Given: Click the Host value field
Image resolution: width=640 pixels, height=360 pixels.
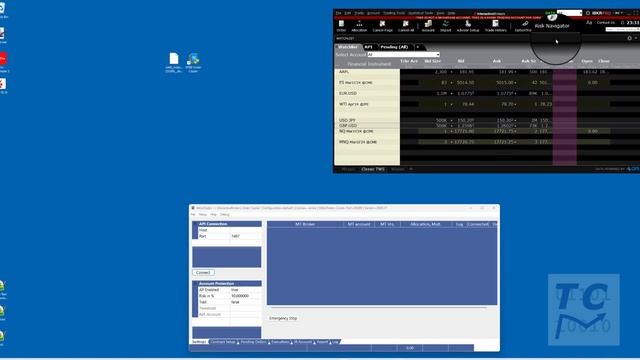Looking at the screenshot, I should (245, 230).
